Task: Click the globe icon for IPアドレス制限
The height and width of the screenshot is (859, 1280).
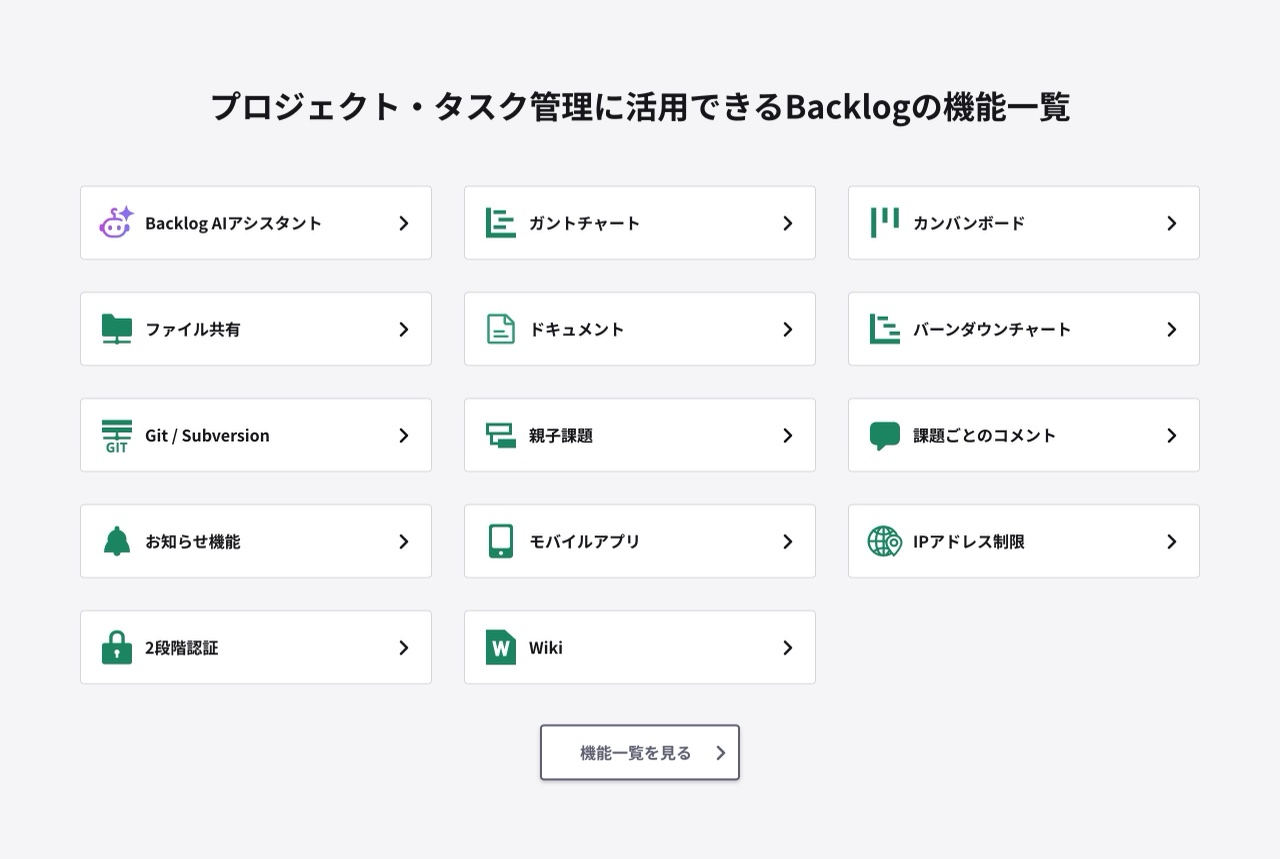Action: point(882,541)
